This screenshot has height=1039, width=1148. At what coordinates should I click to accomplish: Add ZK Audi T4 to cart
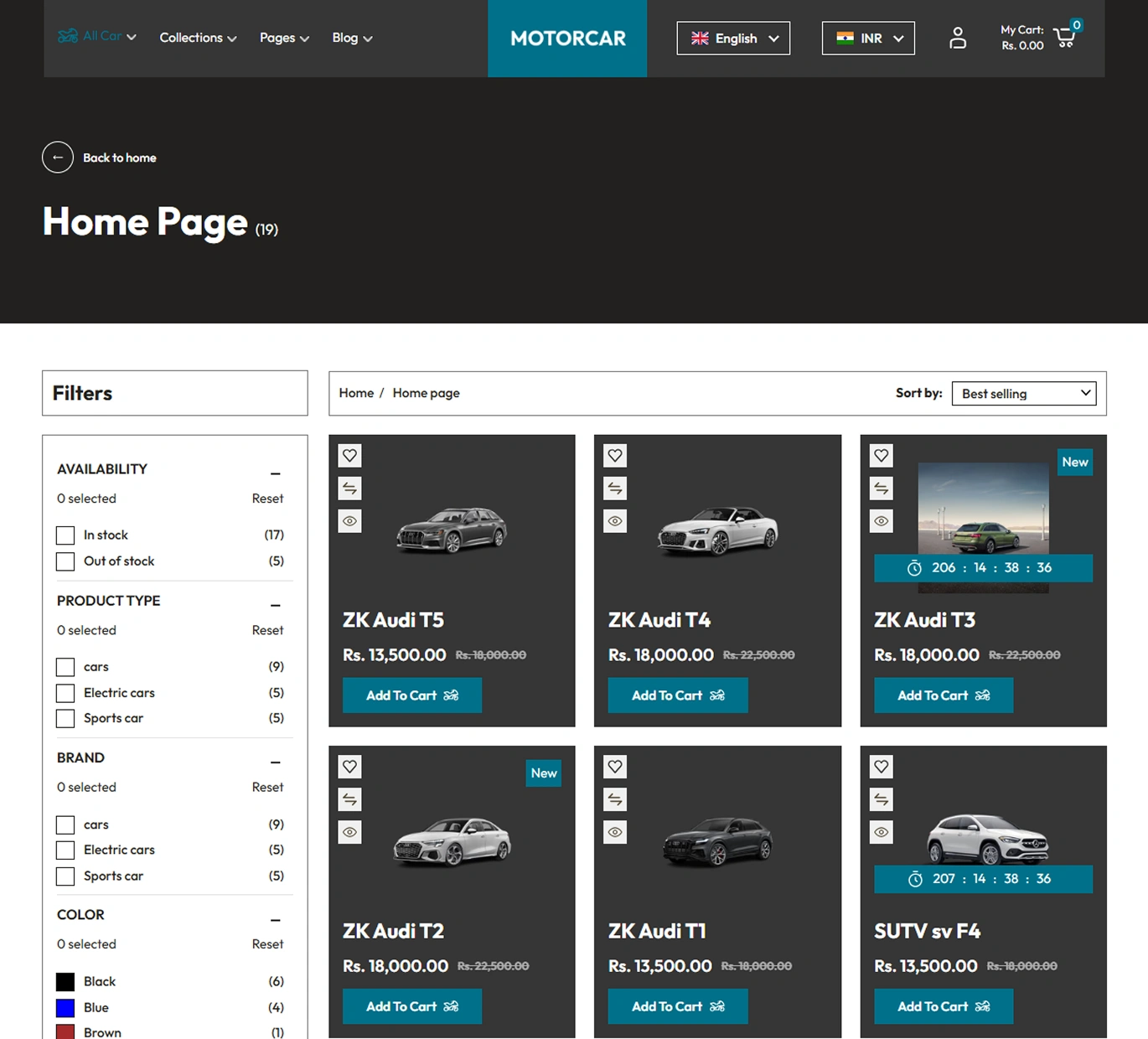point(678,695)
